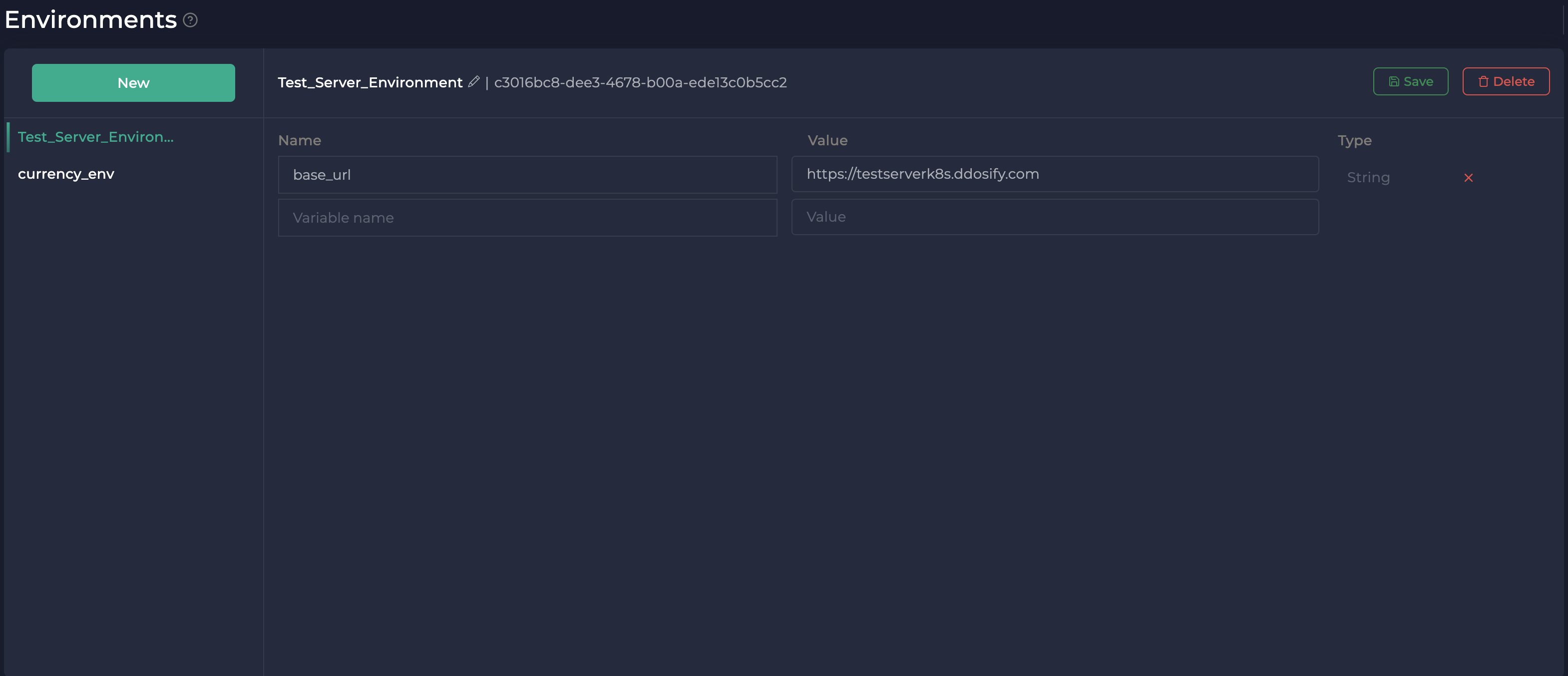Click the pencil icon to rename Test_Server_Environment
Screen dimensions: 1568x676
[474, 81]
